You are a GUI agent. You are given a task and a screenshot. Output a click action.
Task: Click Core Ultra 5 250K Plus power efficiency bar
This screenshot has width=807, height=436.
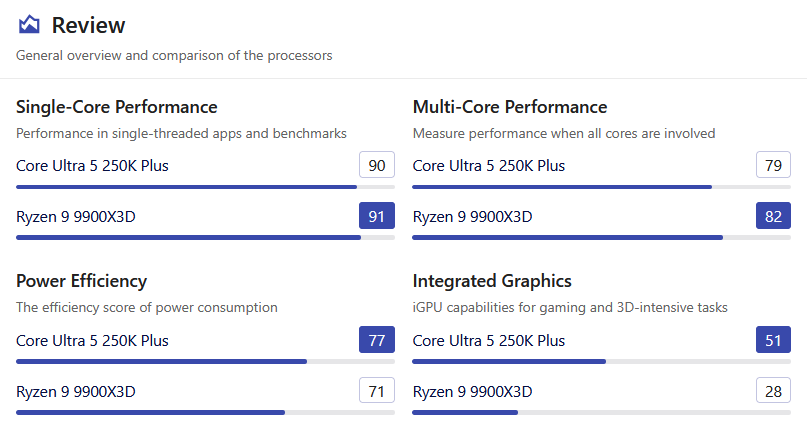click(205, 362)
